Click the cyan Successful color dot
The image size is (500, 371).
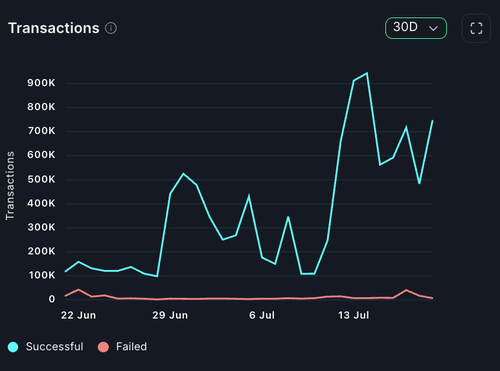tap(13, 347)
